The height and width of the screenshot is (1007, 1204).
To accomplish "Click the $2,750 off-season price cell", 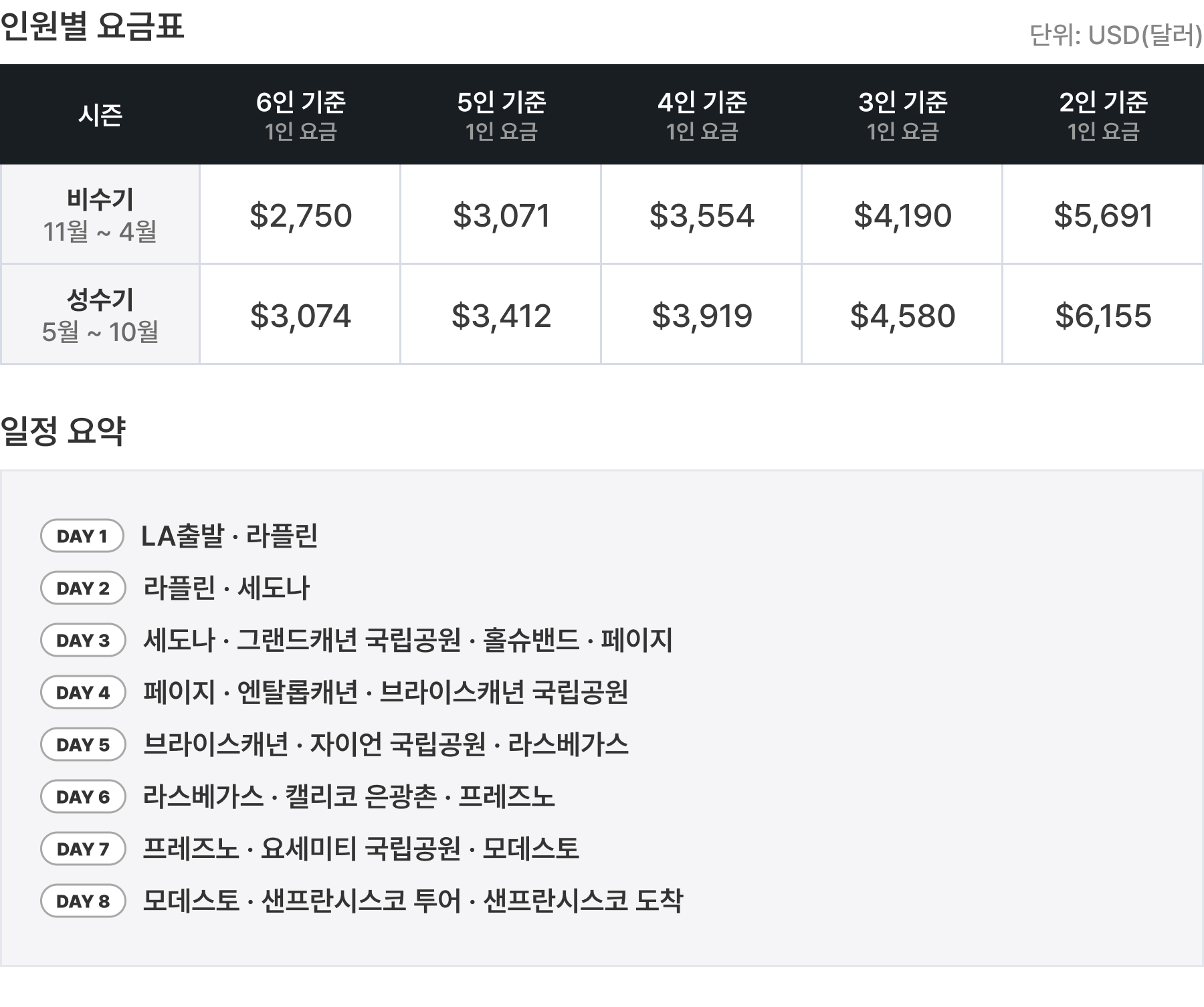I will coord(300,215).
